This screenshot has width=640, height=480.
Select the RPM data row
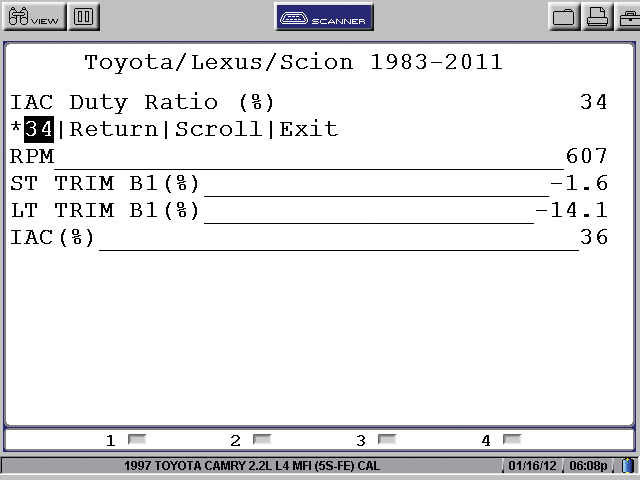309,157
